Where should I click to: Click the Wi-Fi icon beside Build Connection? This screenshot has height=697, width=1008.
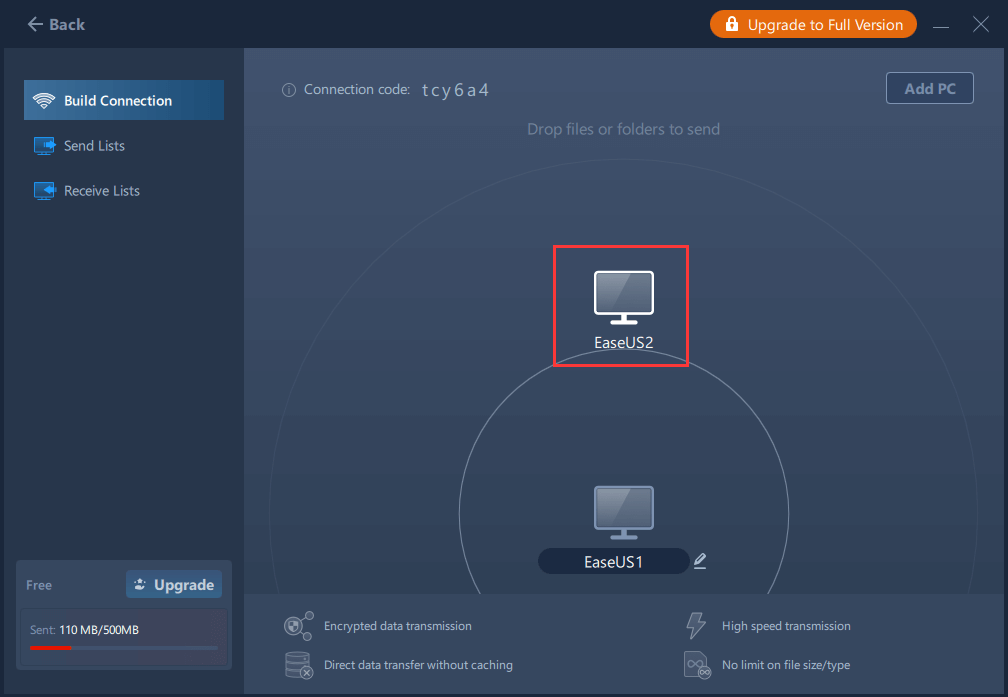point(44,100)
